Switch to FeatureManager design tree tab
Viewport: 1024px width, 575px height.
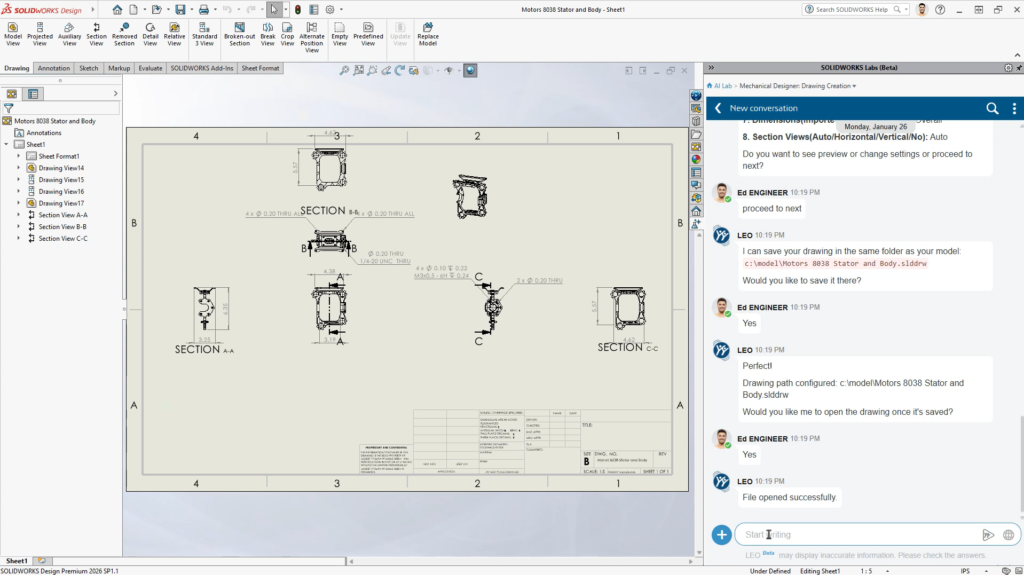tap(12, 94)
